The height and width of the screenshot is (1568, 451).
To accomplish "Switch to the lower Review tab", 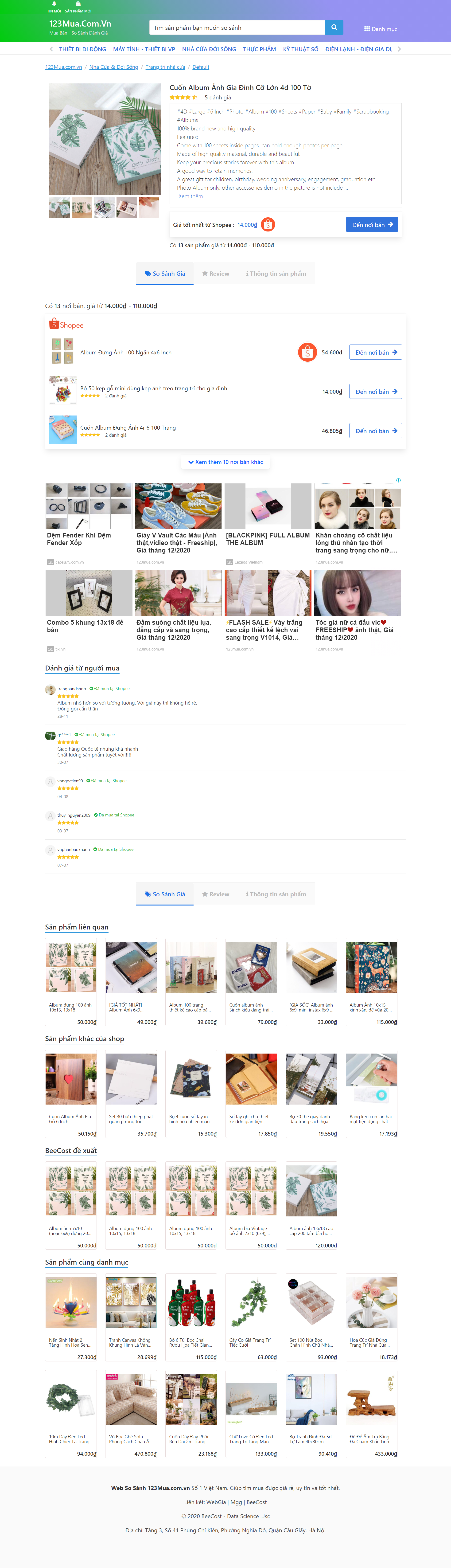I will pos(215,894).
